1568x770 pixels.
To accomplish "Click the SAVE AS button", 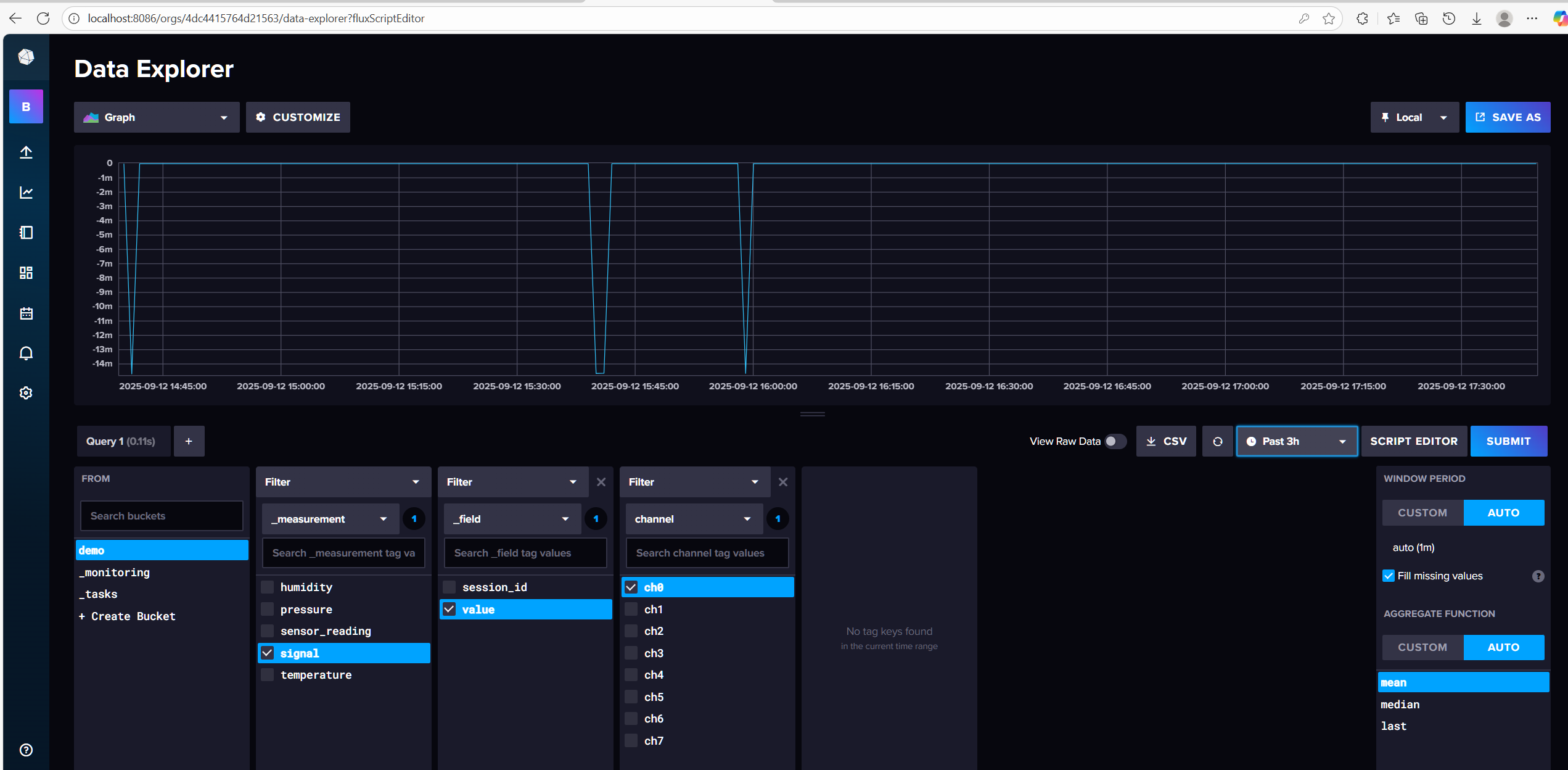I will tap(1508, 117).
